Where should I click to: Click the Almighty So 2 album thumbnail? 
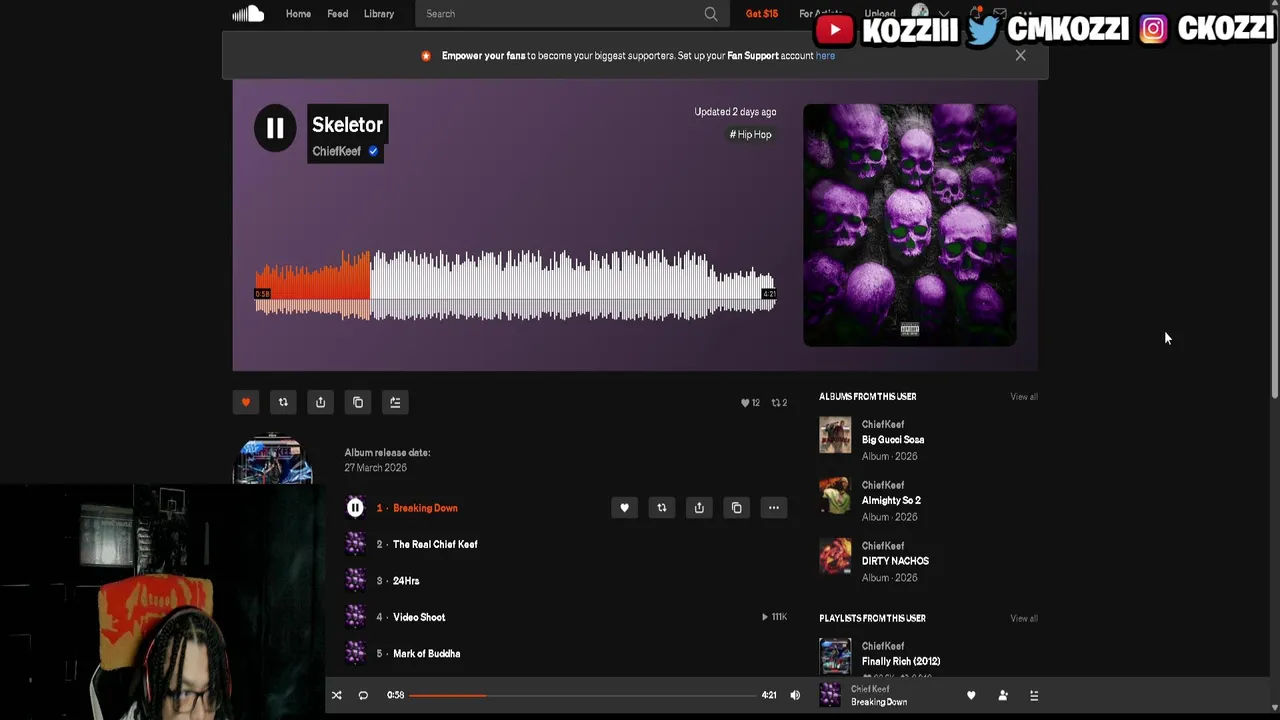(835, 496)
